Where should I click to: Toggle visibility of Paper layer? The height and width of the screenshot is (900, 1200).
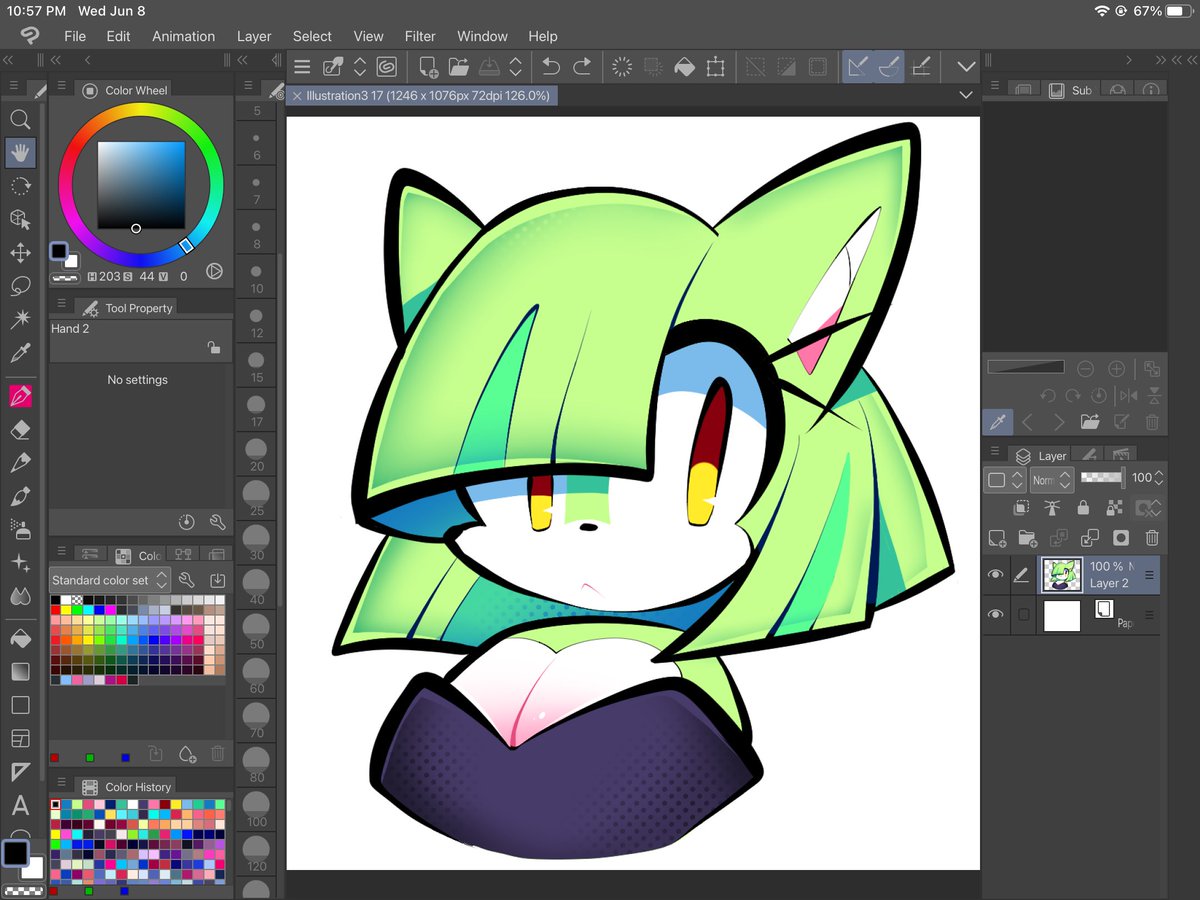995,615
